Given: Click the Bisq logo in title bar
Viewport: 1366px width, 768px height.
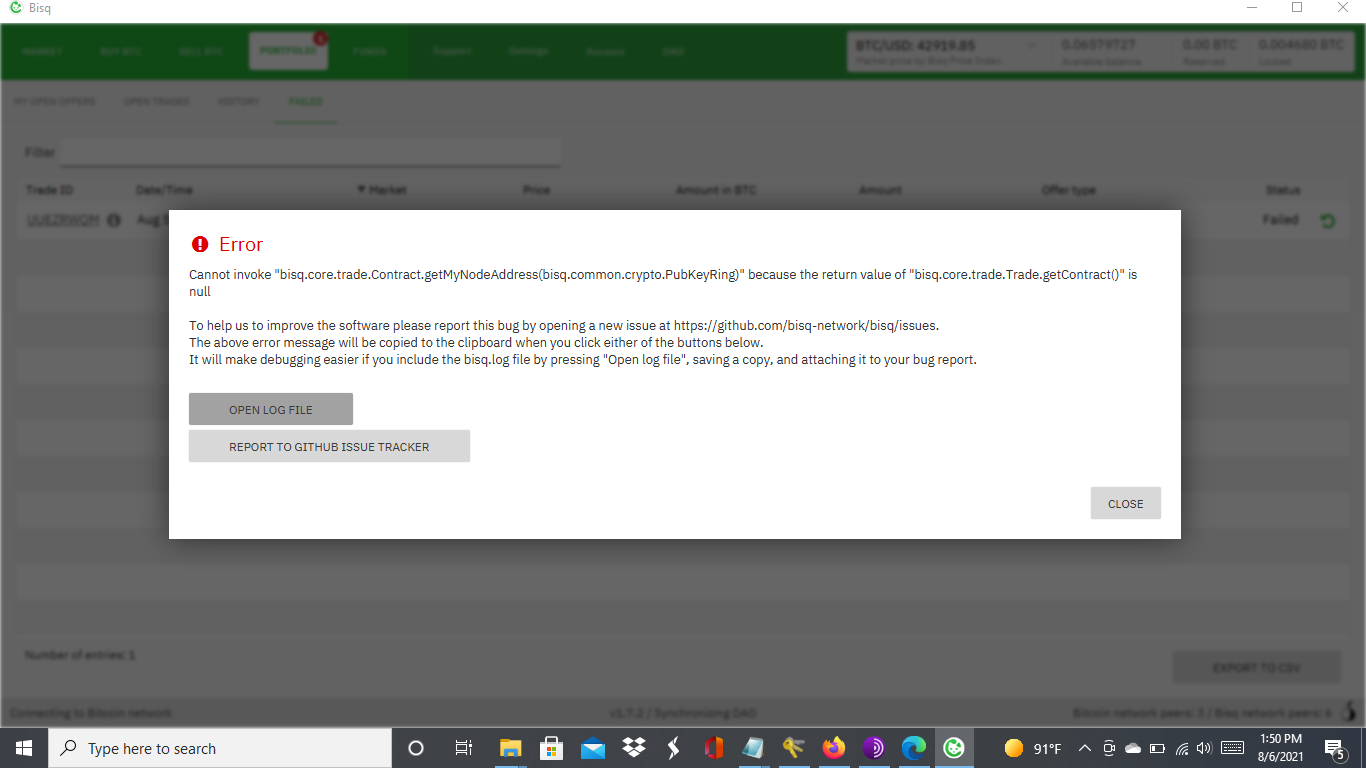Looking at the screenshot, I should (x=15, y=8).
